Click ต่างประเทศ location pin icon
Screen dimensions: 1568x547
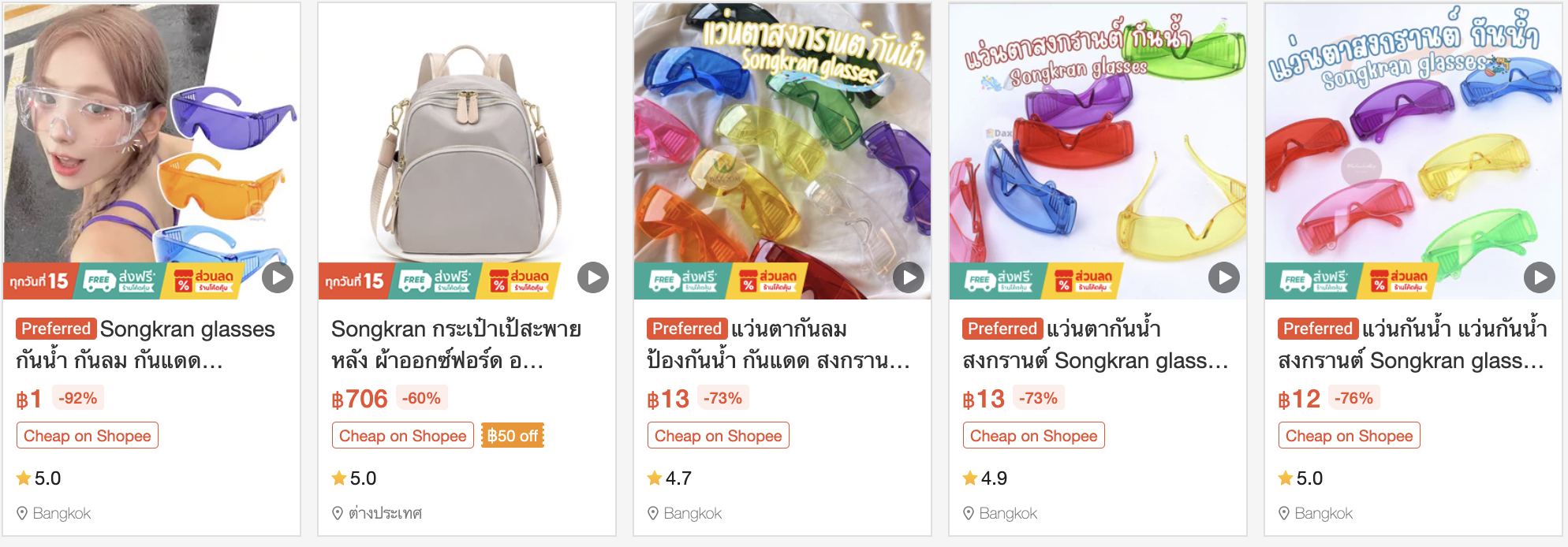pyautogui.click(x=338, y=513)
